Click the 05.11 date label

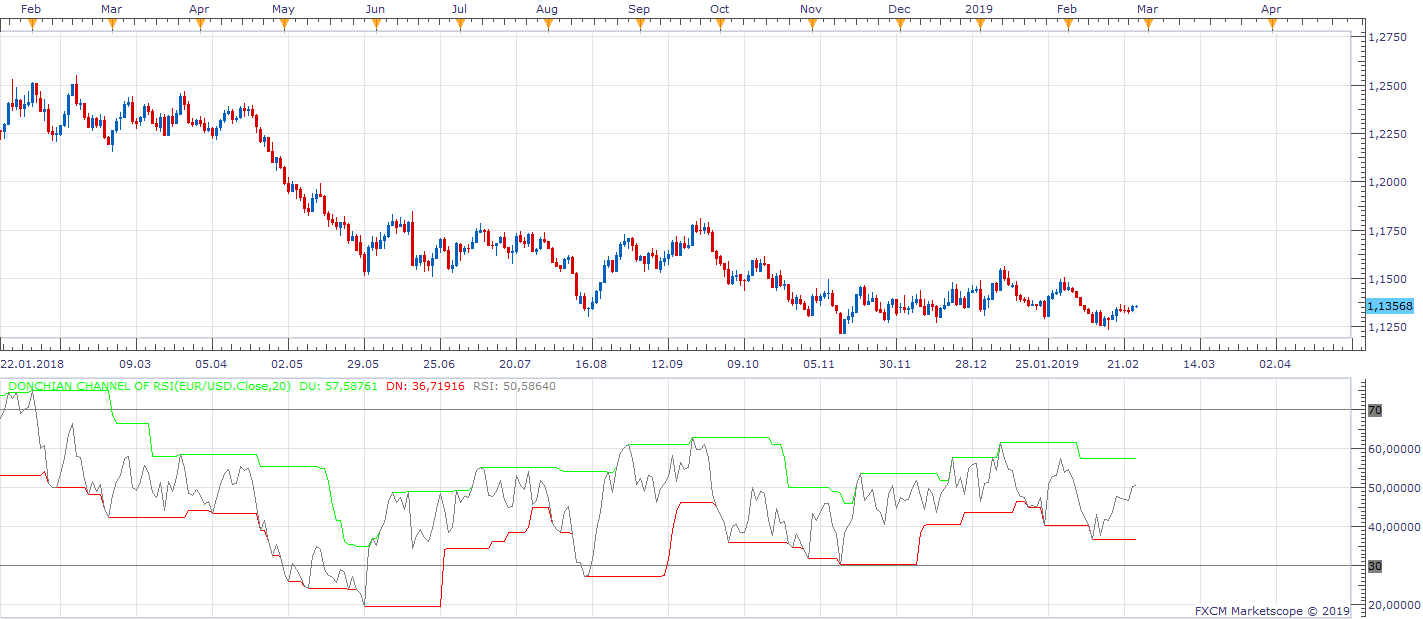(818, 364)
